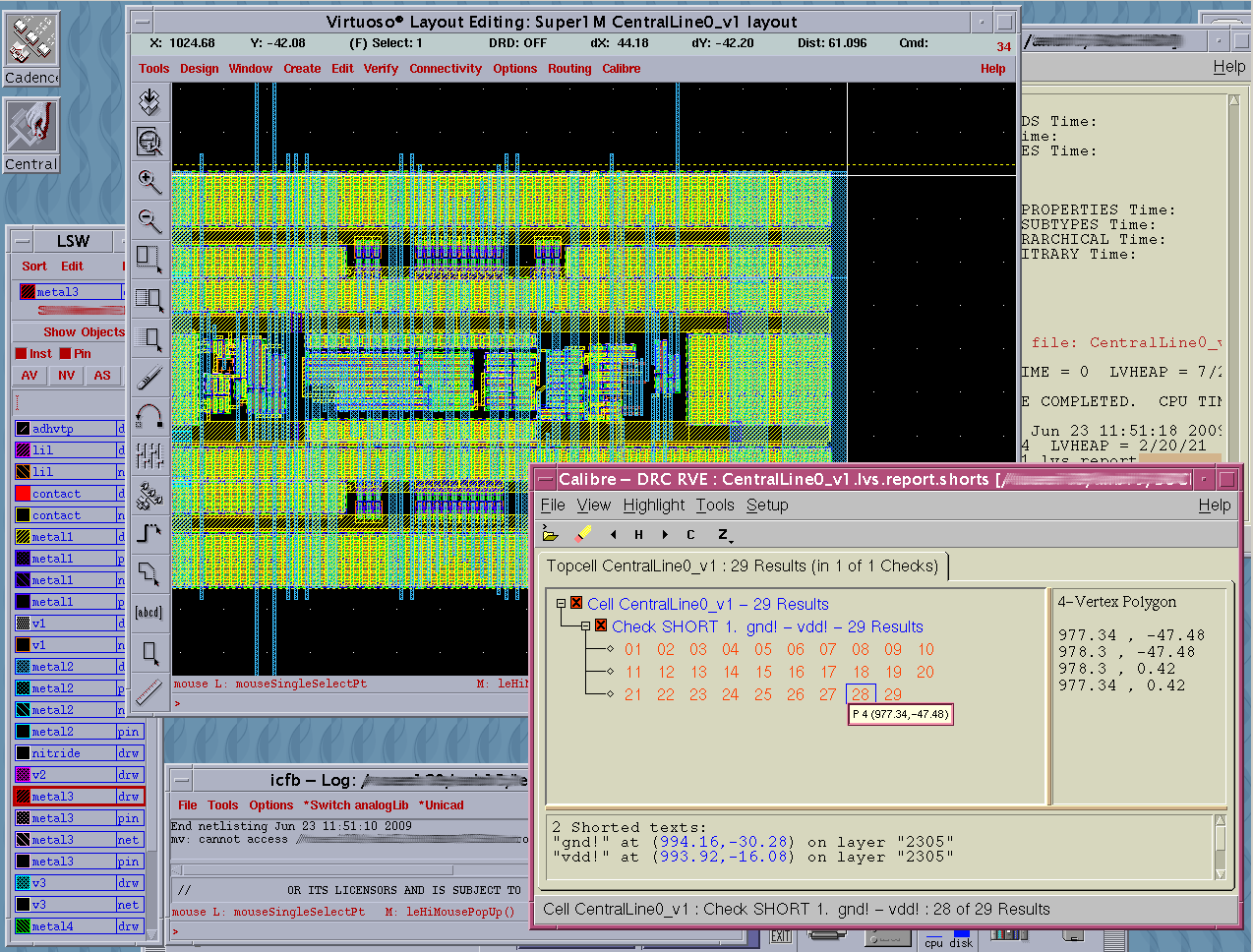Open the Verify menu in Virtuoso
The width and height of the screenshot is (1253, 952).
(381, 69)
